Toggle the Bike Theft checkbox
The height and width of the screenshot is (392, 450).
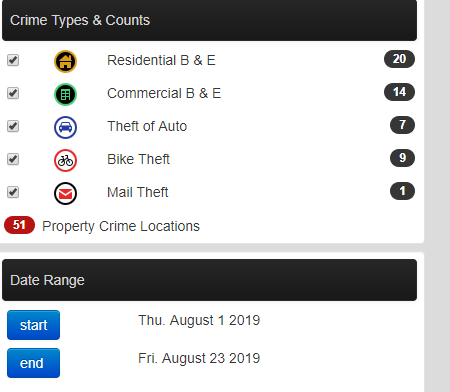tap(13, 159)
